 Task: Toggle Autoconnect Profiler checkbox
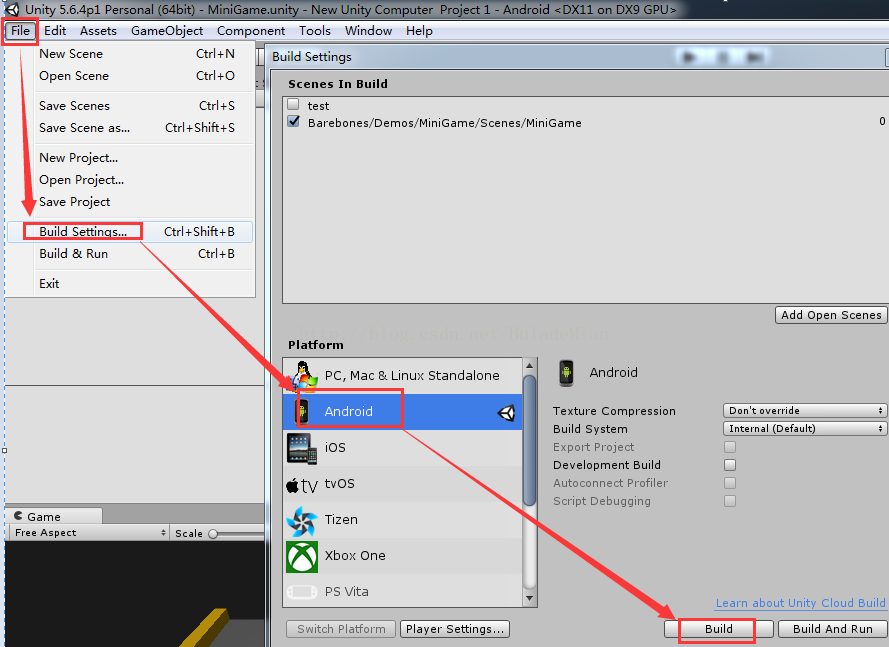[x=730, y=483]
